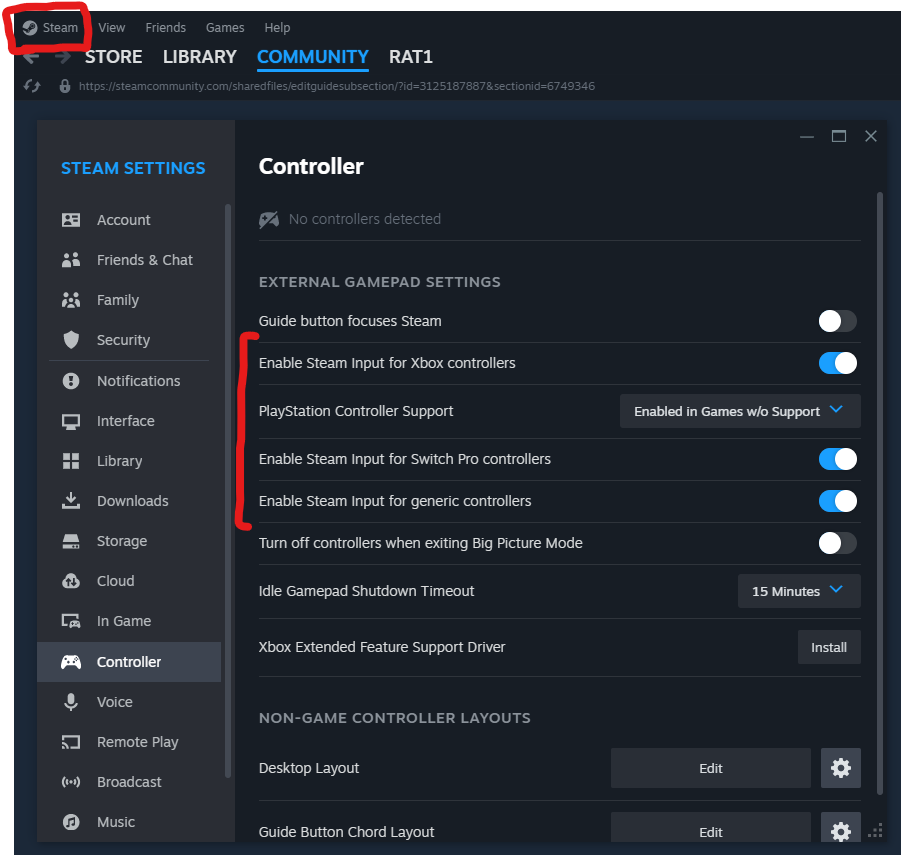Click the Cloud icon in sidebar
The width and height of the screenshot is (901, 855).
(x=71, y=581)
